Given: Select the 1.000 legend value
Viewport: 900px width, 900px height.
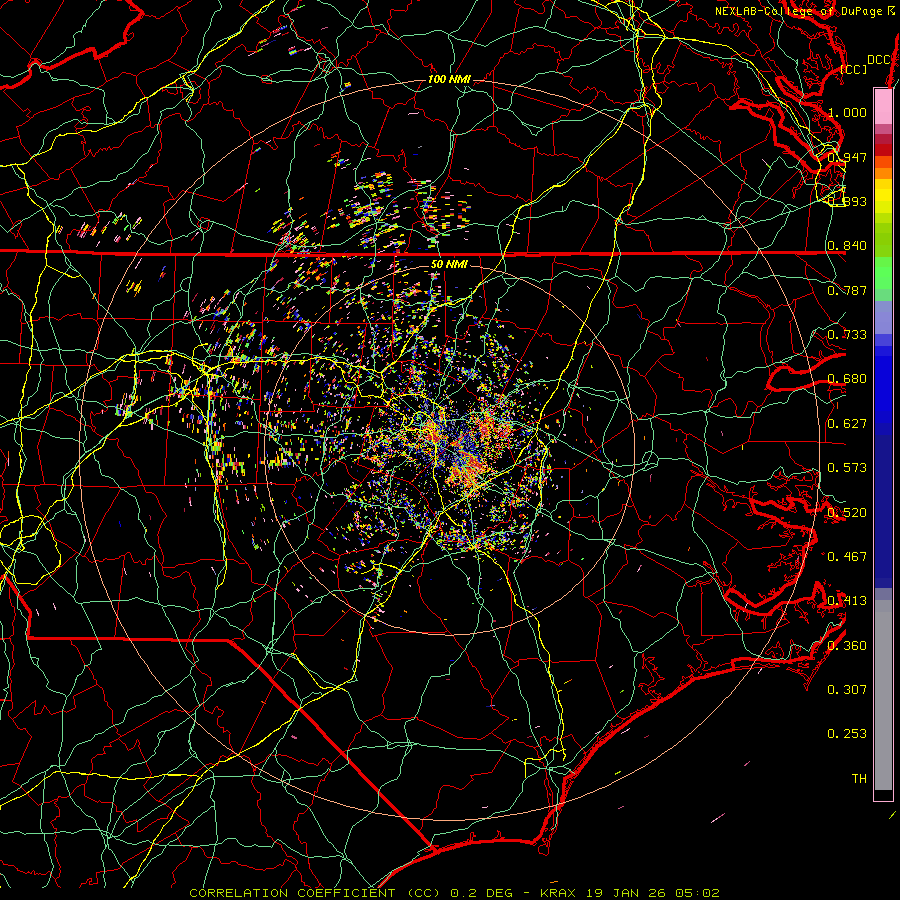Looking at the screenshot, I should pyautogui.click(x=847, y=112).
